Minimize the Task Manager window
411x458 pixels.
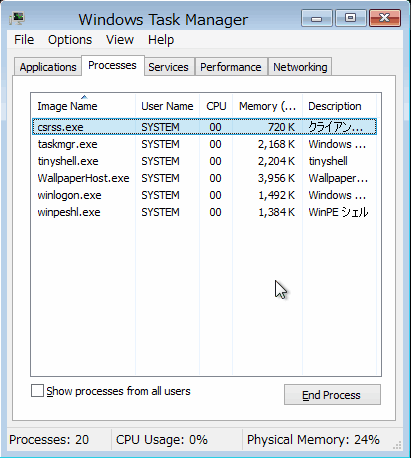(x=316, y=18)
